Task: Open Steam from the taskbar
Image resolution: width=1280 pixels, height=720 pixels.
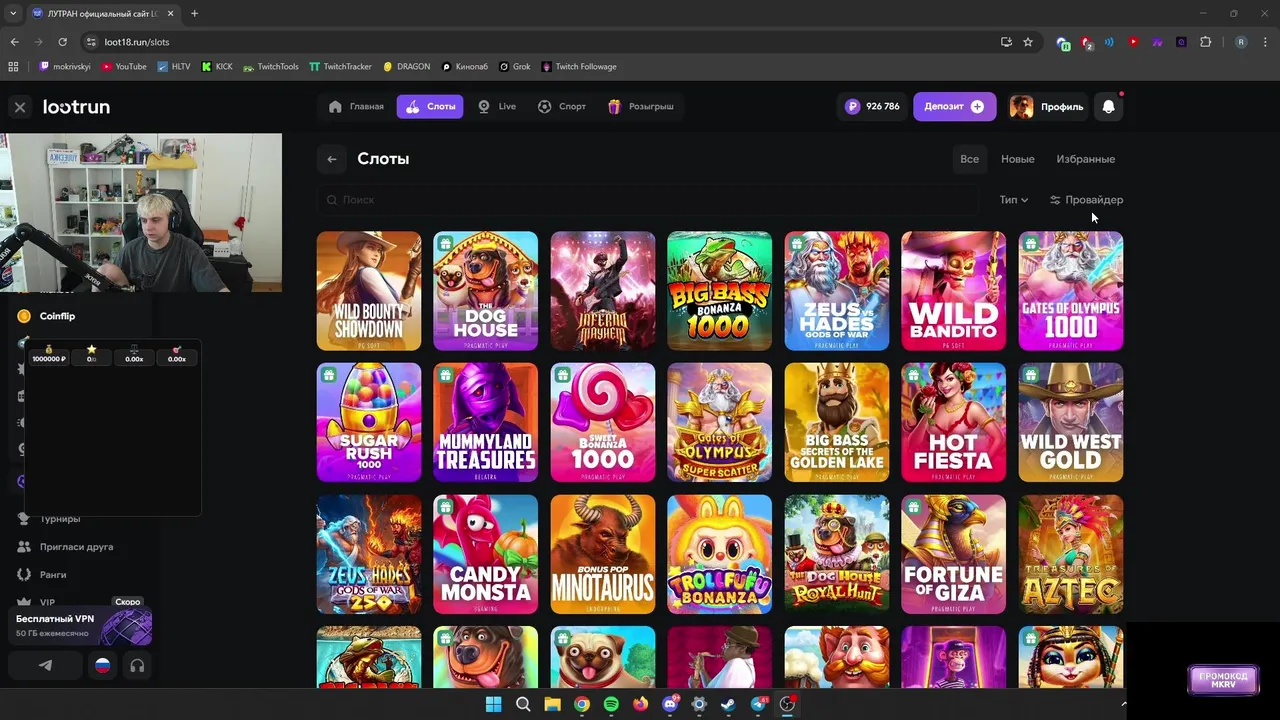Action: 728,704
